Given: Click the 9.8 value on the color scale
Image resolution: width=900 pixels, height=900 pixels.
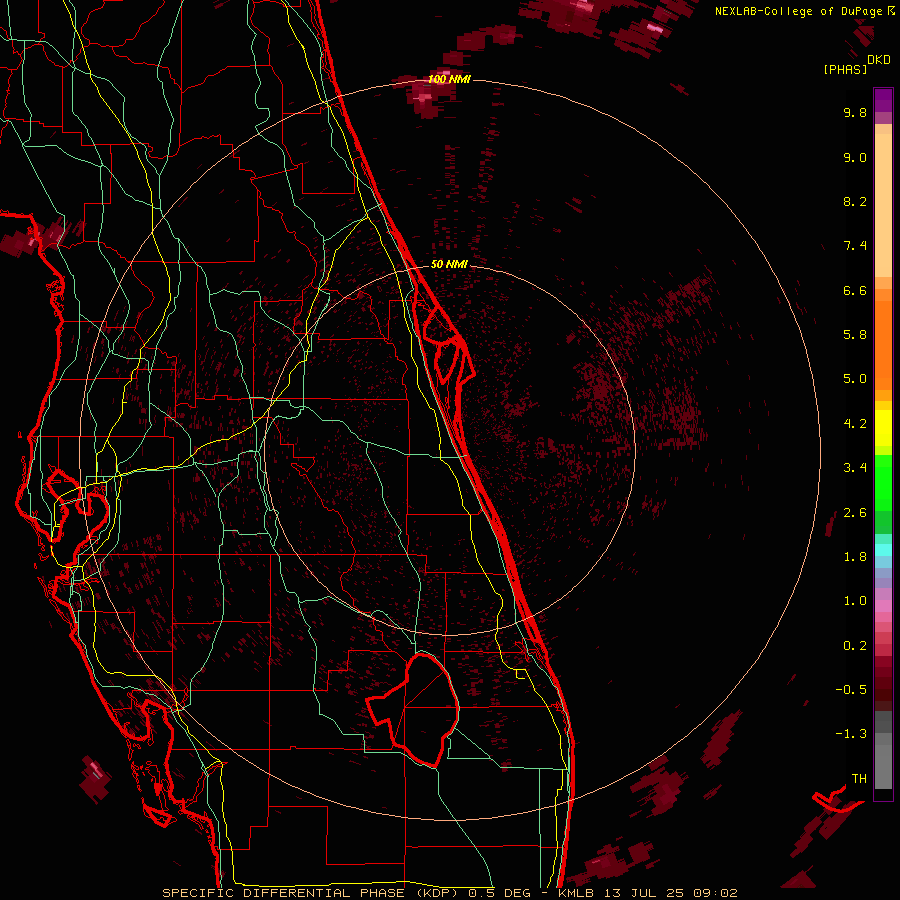Looking at the screenshot, I should [855, 112].
